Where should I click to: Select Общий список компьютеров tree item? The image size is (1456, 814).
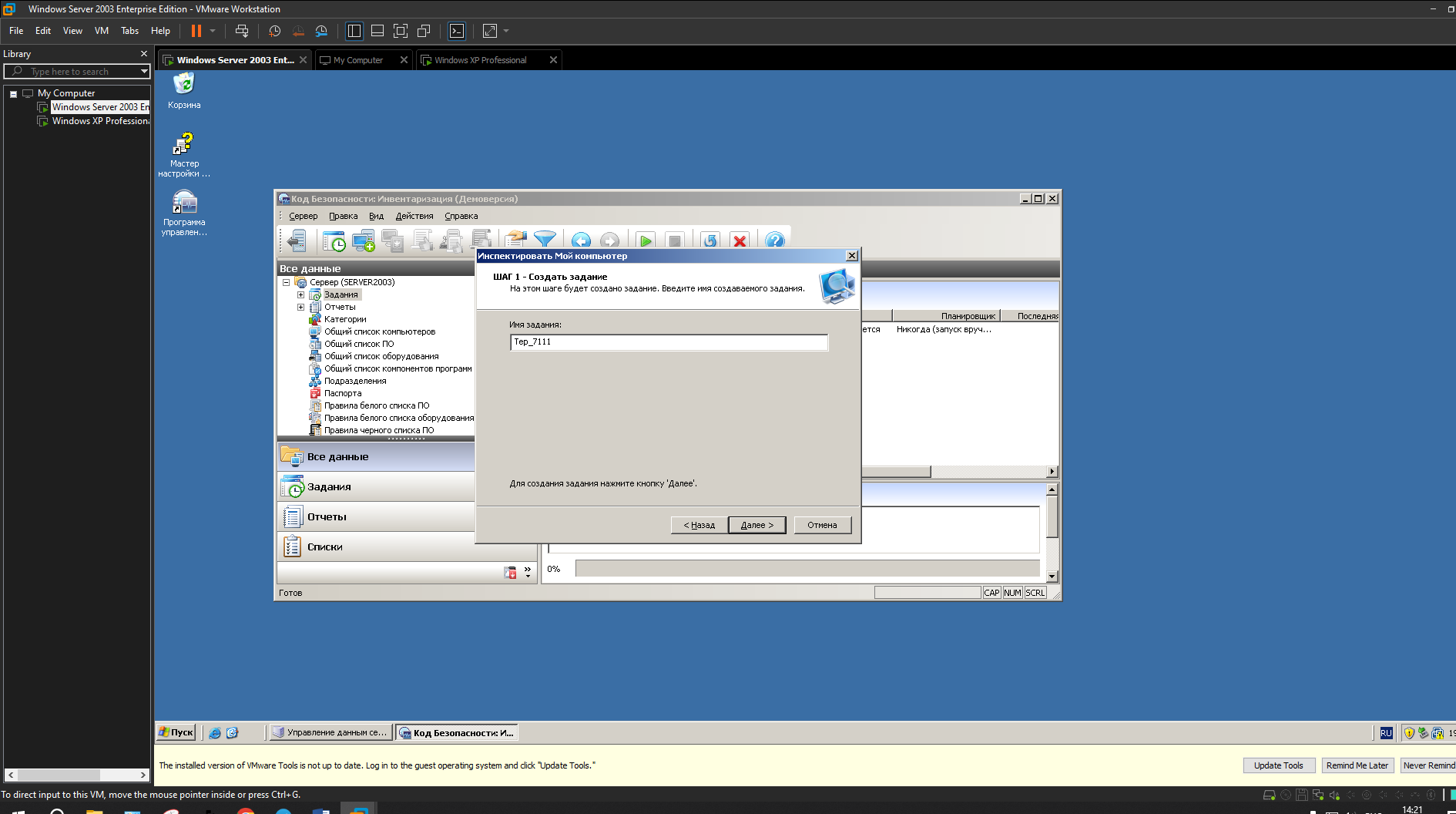pyautogui.click(x=379, y=331)
